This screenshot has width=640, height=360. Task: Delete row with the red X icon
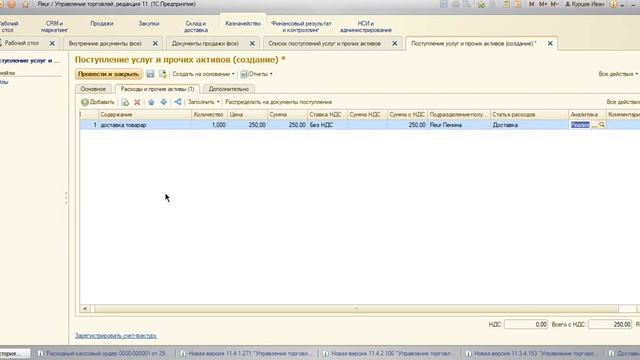137,102
